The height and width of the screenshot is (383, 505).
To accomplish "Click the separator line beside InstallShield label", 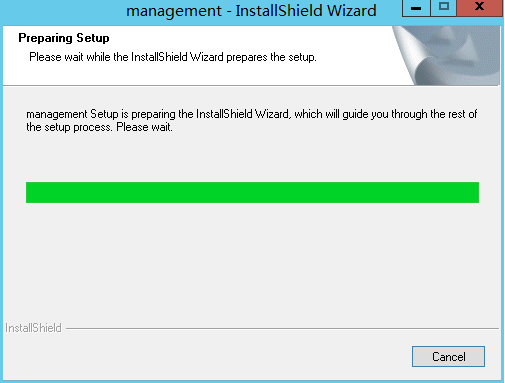I will click(282, 328).
